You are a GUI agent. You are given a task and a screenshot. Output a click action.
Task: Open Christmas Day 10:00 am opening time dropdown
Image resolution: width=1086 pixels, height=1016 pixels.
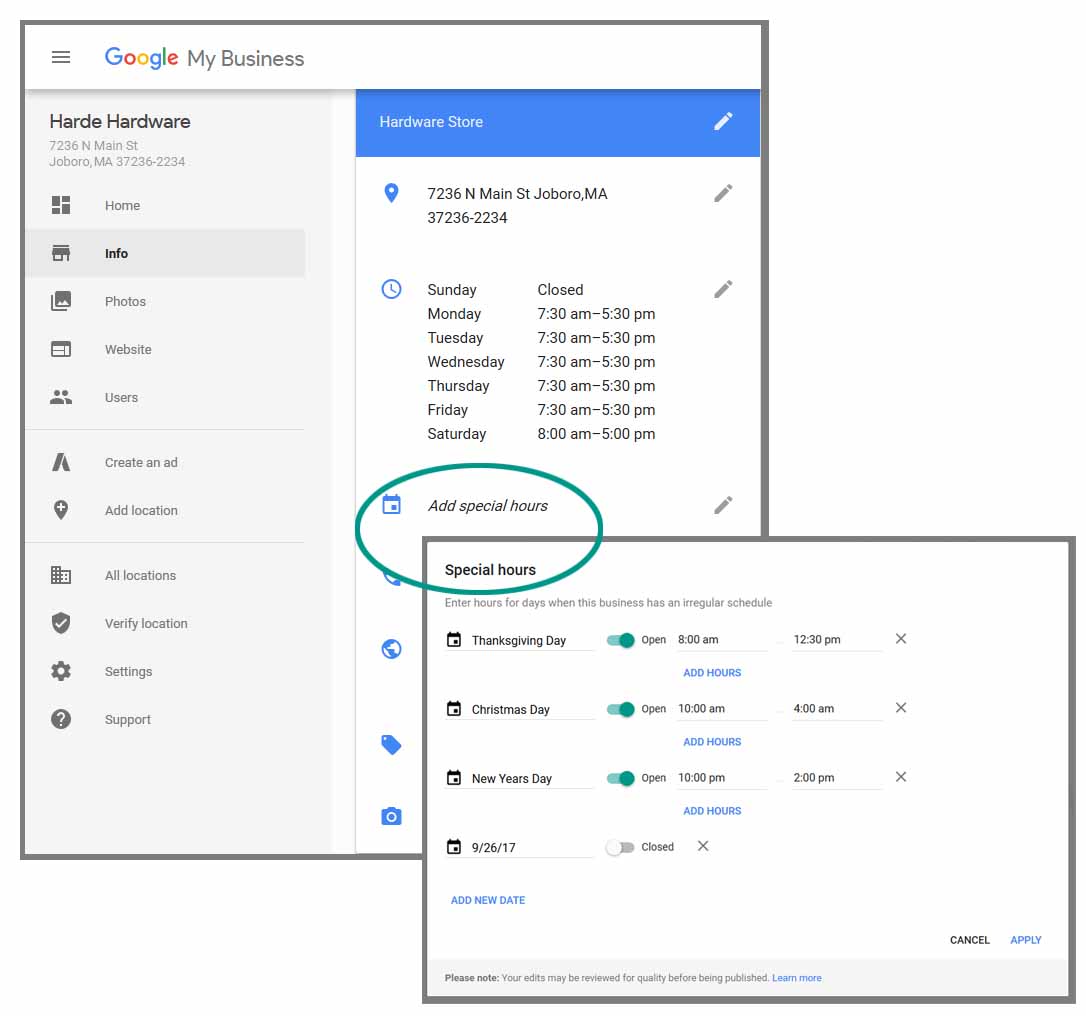tap(722, 708)
